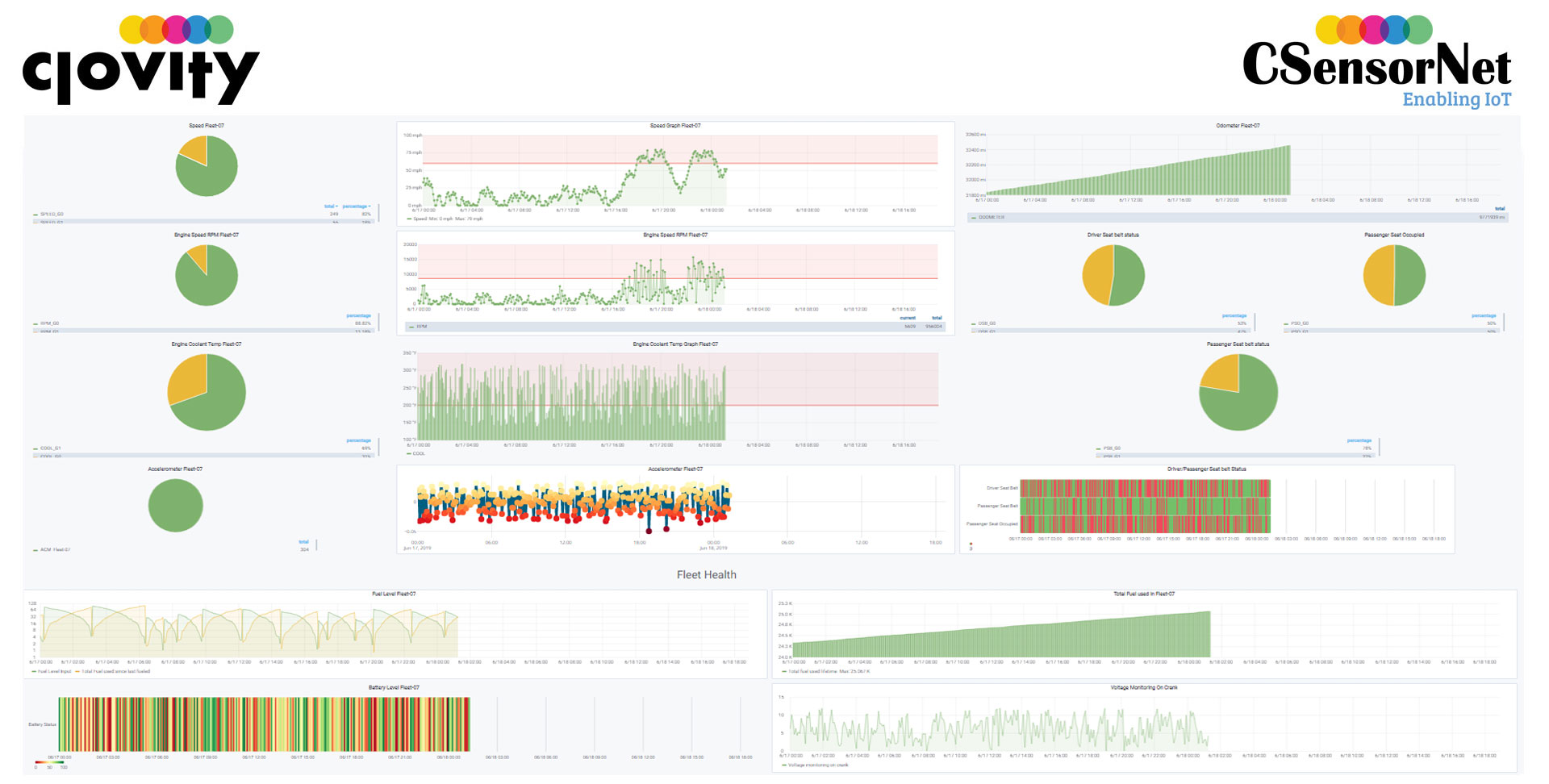Screen dimensions: 1549x784
Task: Toggle the PSO_G0 legend series
Action: pos(1296,323)
